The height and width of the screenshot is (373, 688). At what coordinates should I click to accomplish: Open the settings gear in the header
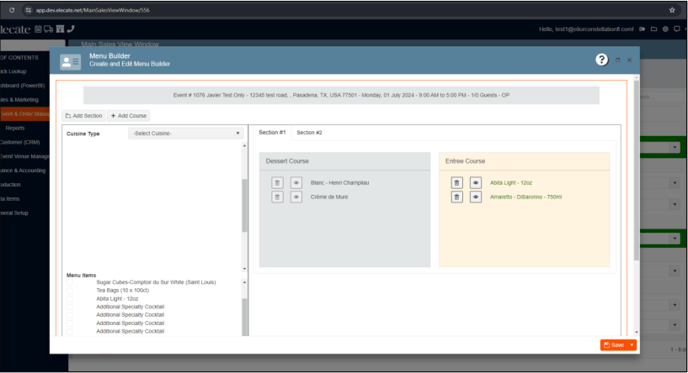pyautogui.click(x=665, y=29)
